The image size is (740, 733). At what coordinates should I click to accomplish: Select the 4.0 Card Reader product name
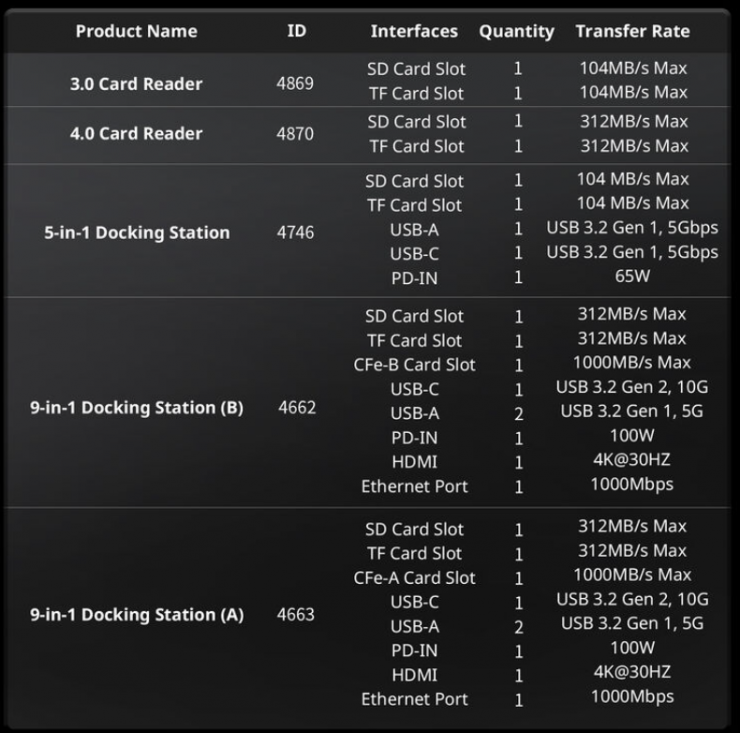(x=136, y=134)
